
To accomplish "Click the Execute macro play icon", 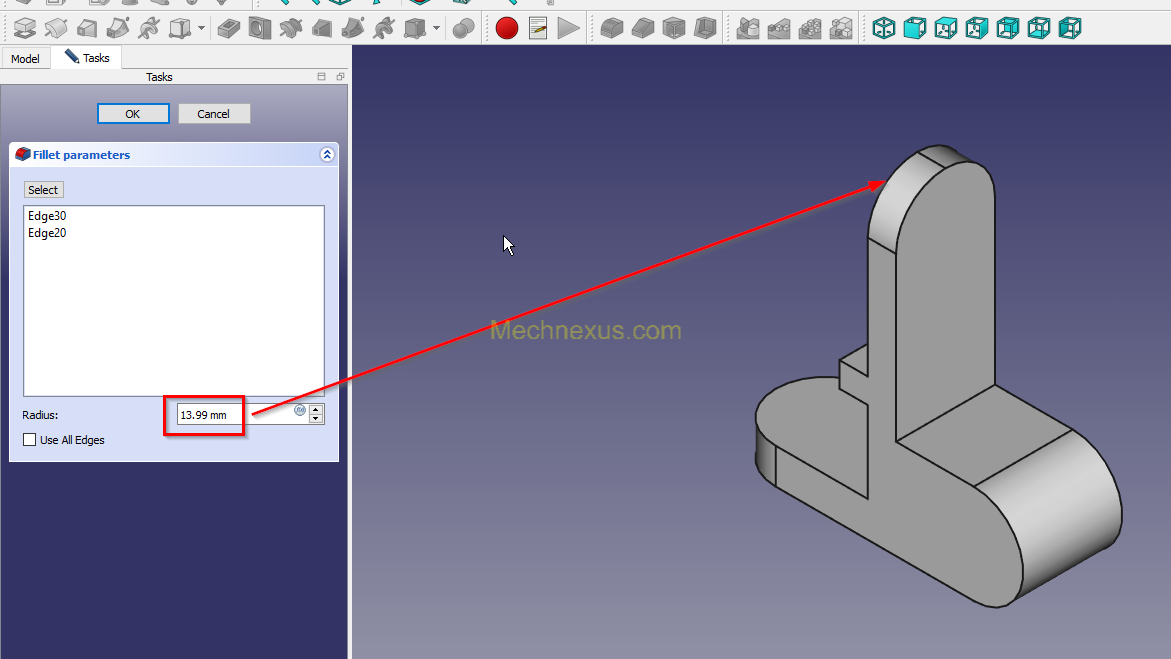I will 569,28.
